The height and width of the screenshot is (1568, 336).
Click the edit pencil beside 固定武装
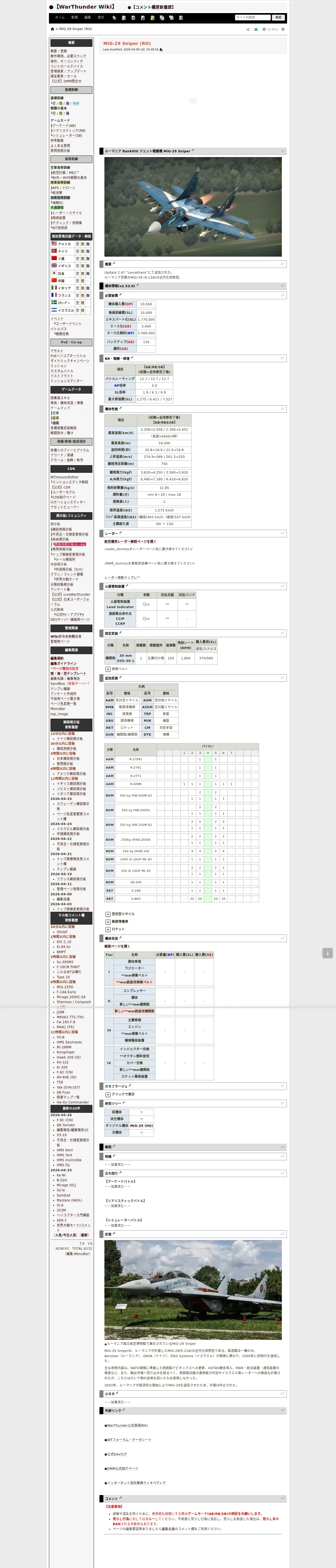121,633
